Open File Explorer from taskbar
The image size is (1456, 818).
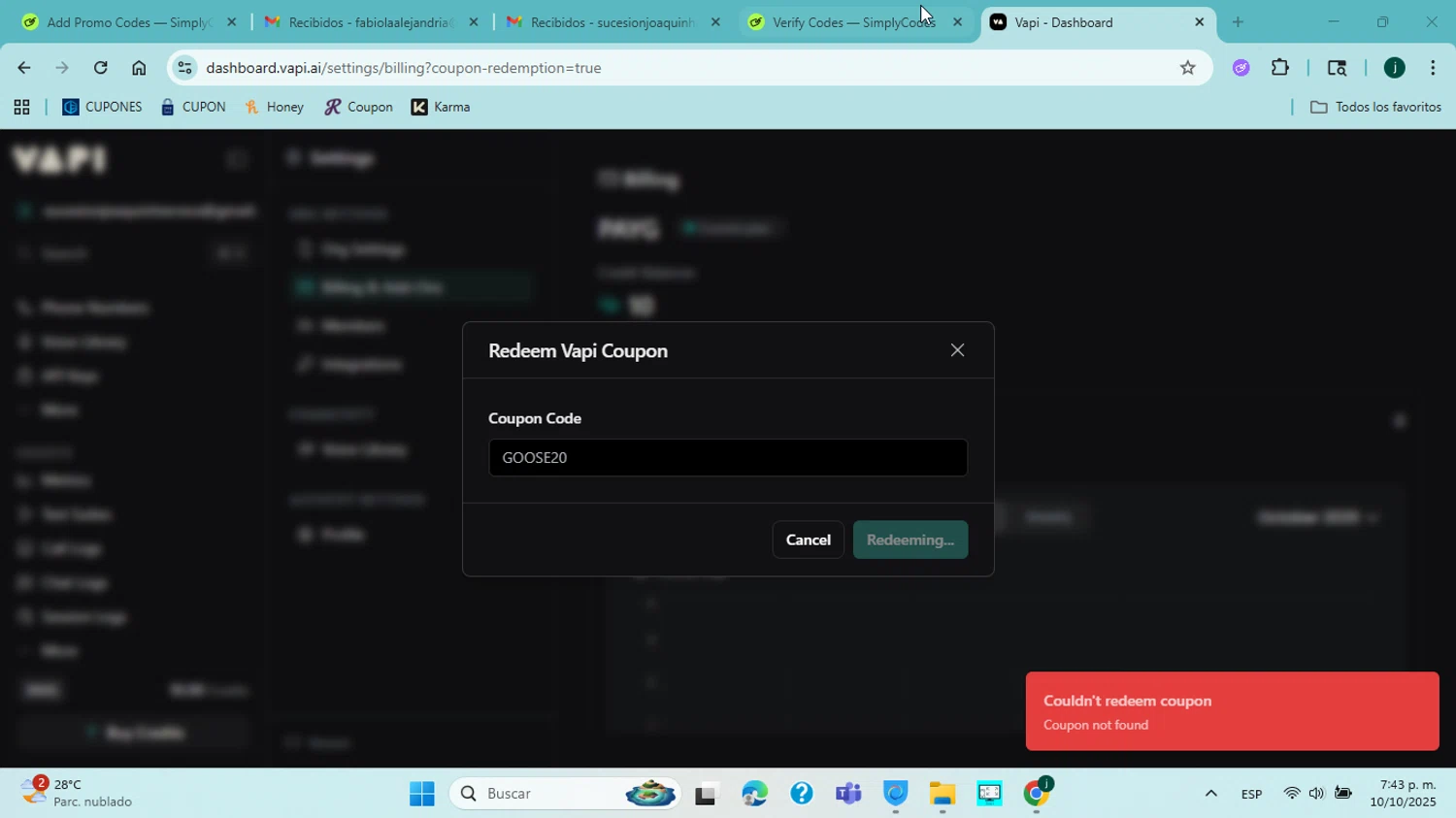coord(943,794)
